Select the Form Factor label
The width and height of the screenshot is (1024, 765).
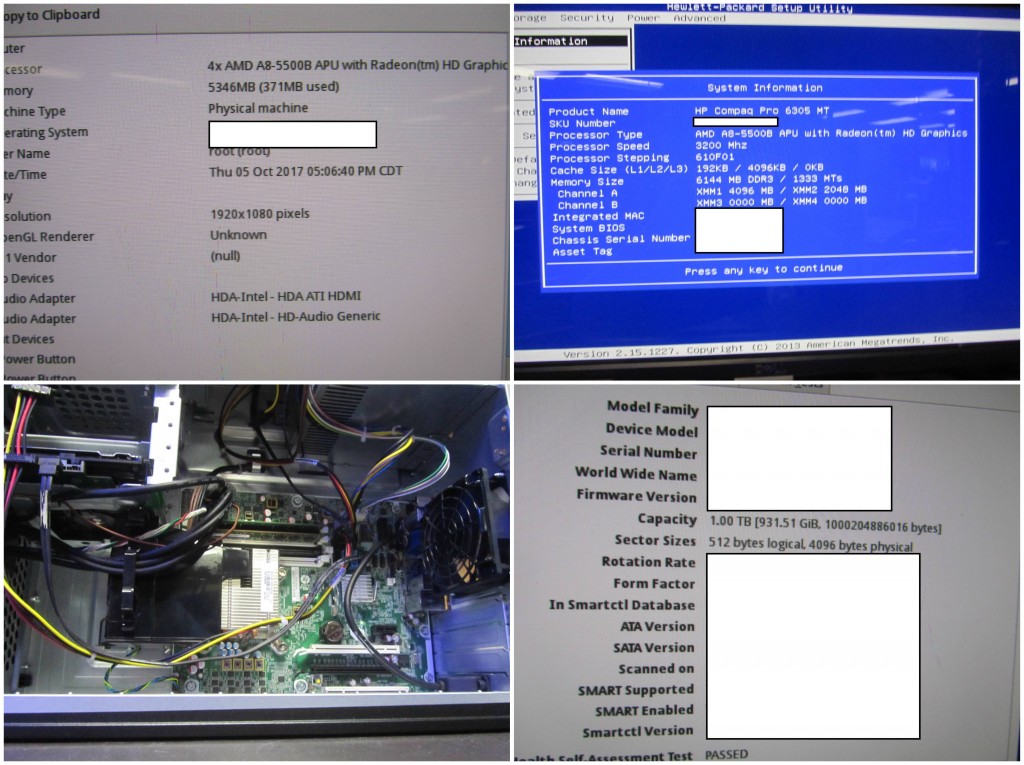click(x=654, y=583)
